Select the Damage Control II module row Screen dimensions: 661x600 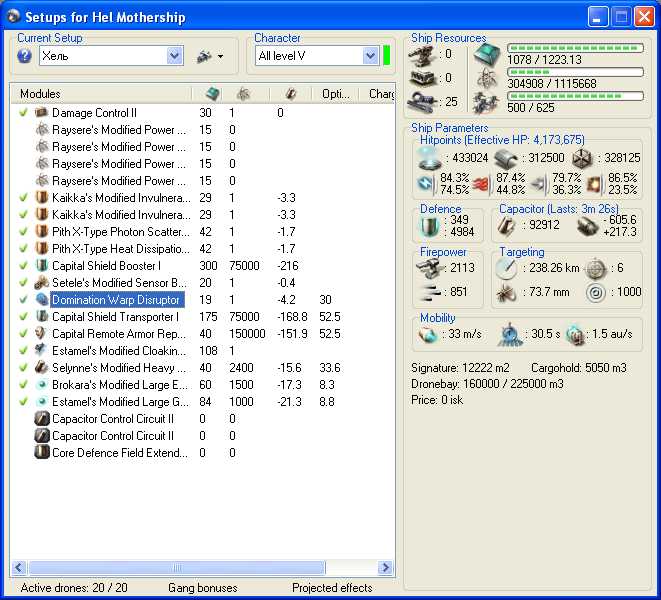(x=202, y=113)
